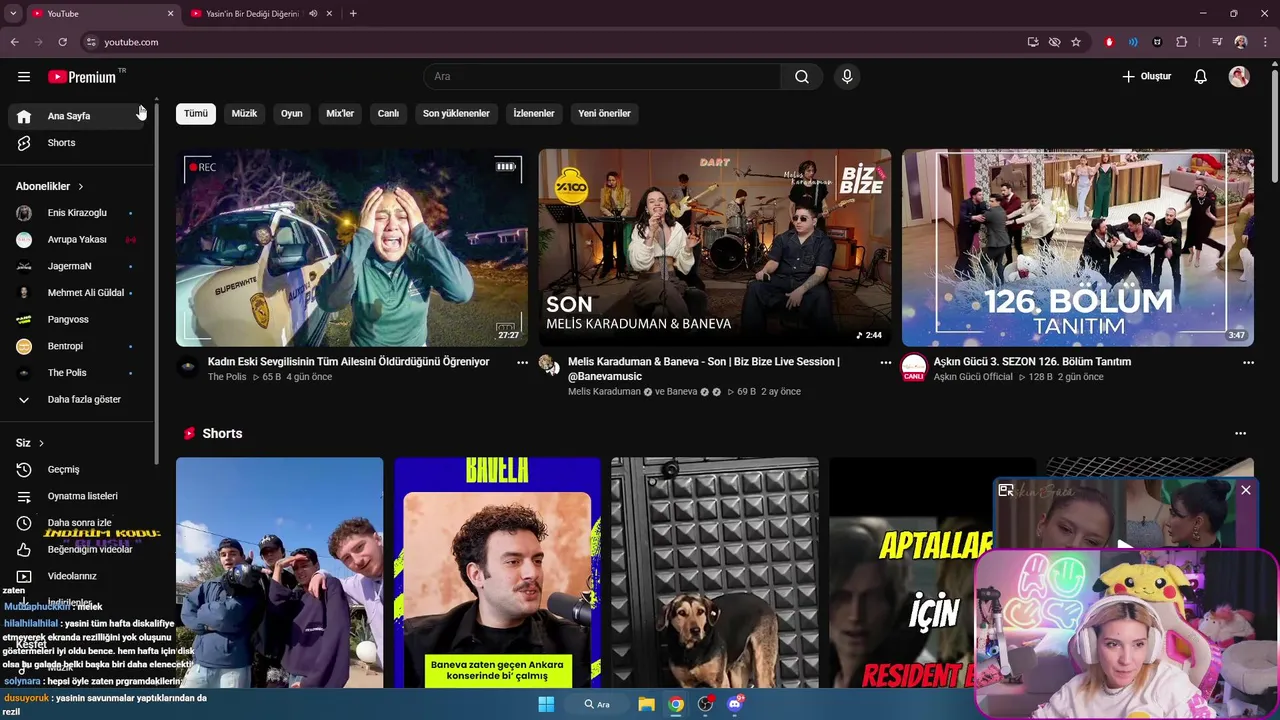
Task: Open the YouTube account avatar menu
Action: pos(1239,76)
